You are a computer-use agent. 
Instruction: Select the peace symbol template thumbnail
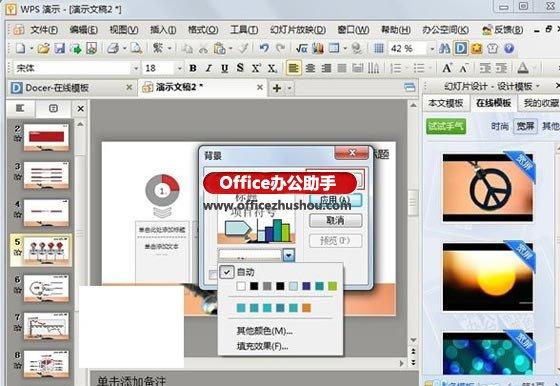coord(488,187)
